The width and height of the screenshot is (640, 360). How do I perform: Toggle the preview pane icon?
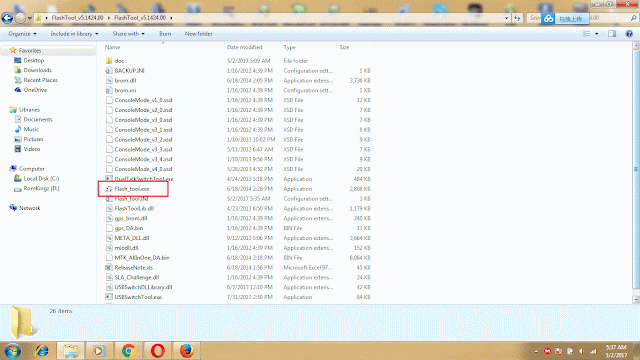pos(612,34)
